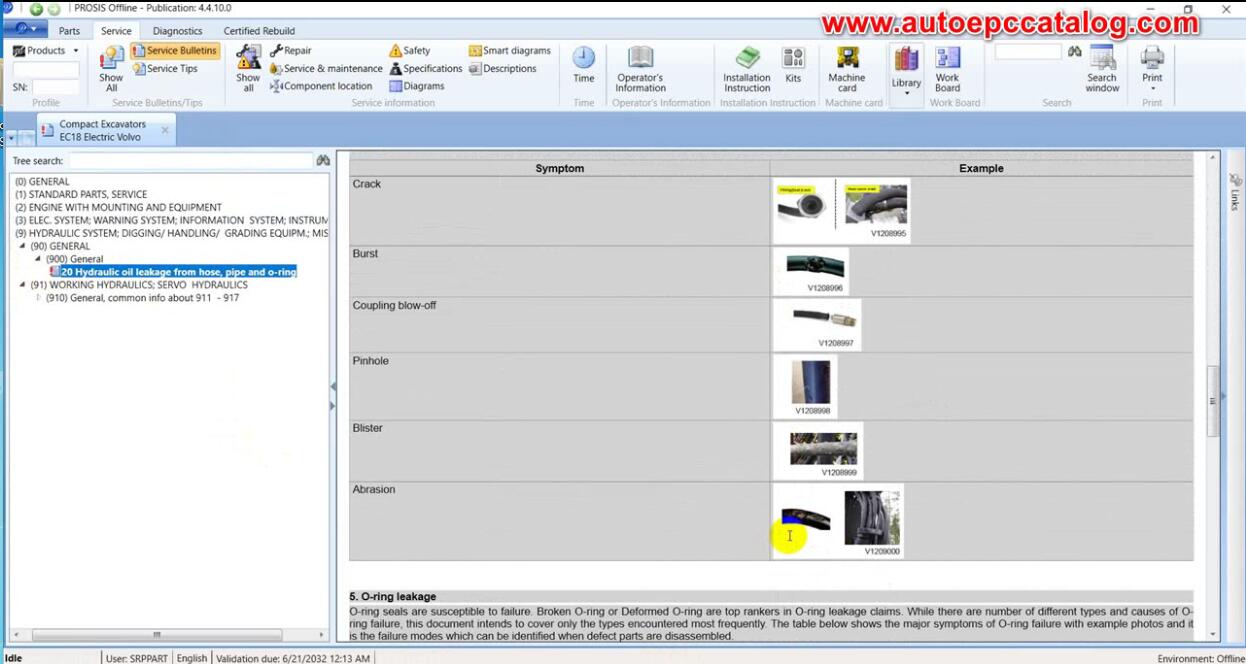Click the English language status entry
Screen dimensions: 1246x664
pyautogui.click(x=191, y=658)
